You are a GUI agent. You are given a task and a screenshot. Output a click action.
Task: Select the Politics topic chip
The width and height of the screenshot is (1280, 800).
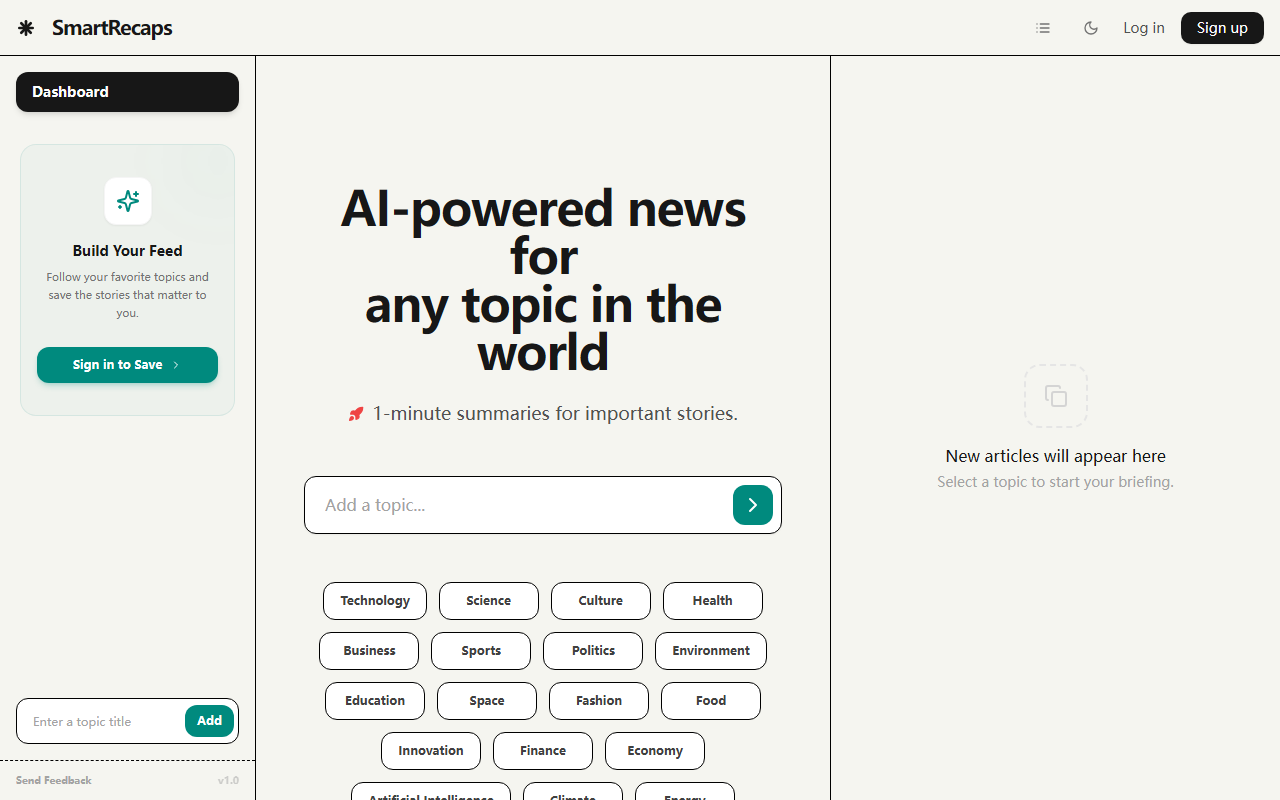[593, 651]
